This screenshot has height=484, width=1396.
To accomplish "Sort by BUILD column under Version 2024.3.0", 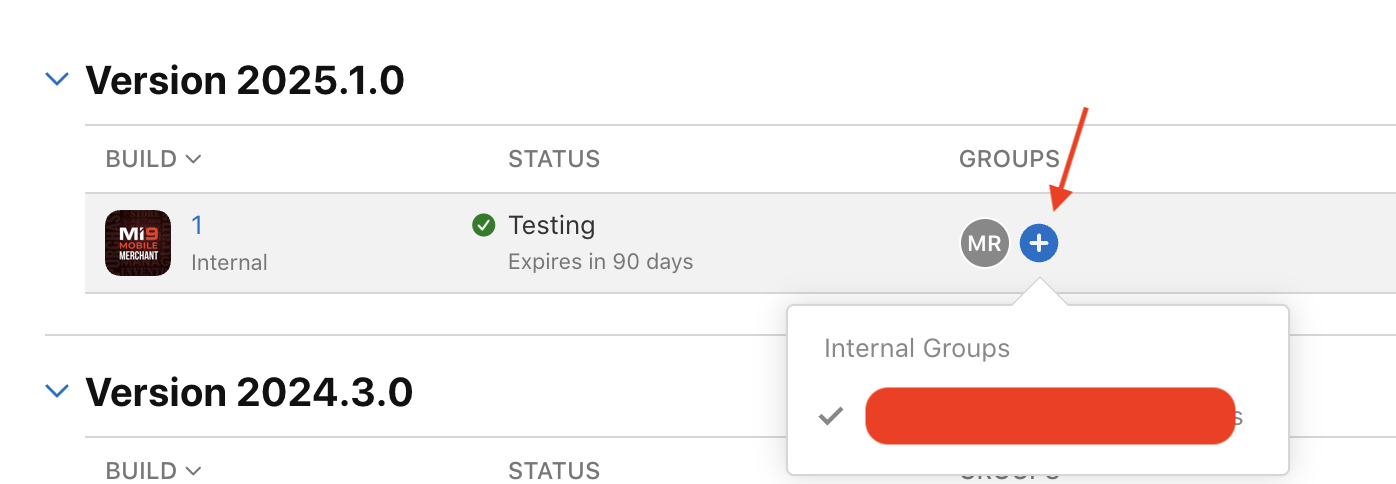I will point(153,470).
